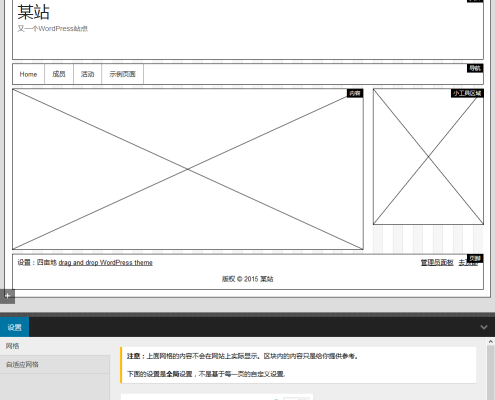Click the panel scrollbar up arrow
Viewport: 495px width, 400px height.
490,342
